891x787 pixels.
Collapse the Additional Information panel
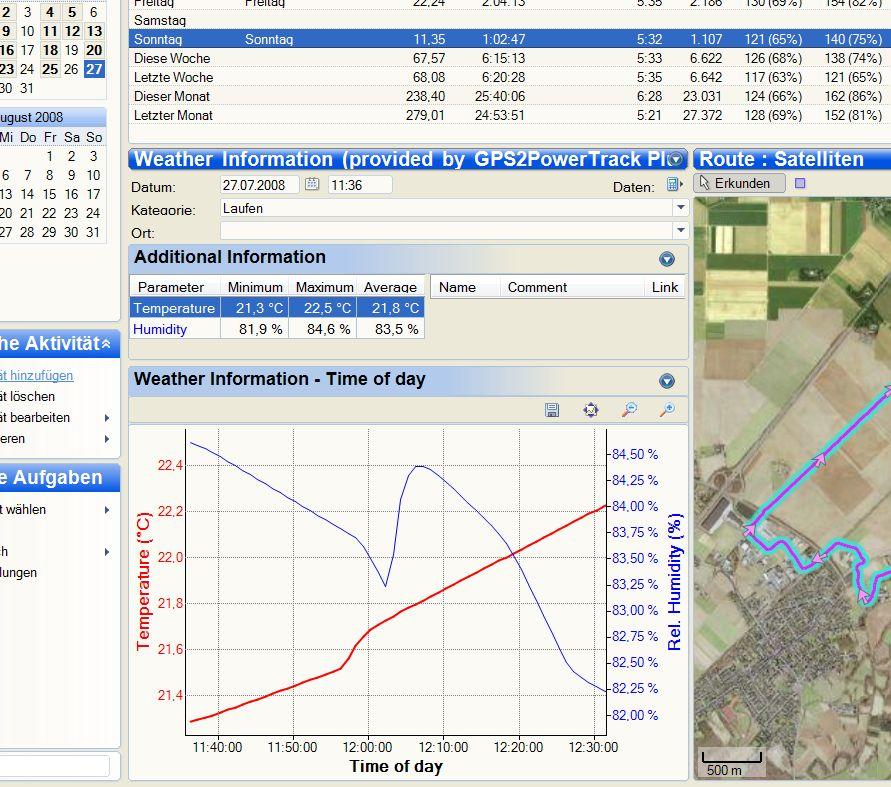(x=667, y=259)
